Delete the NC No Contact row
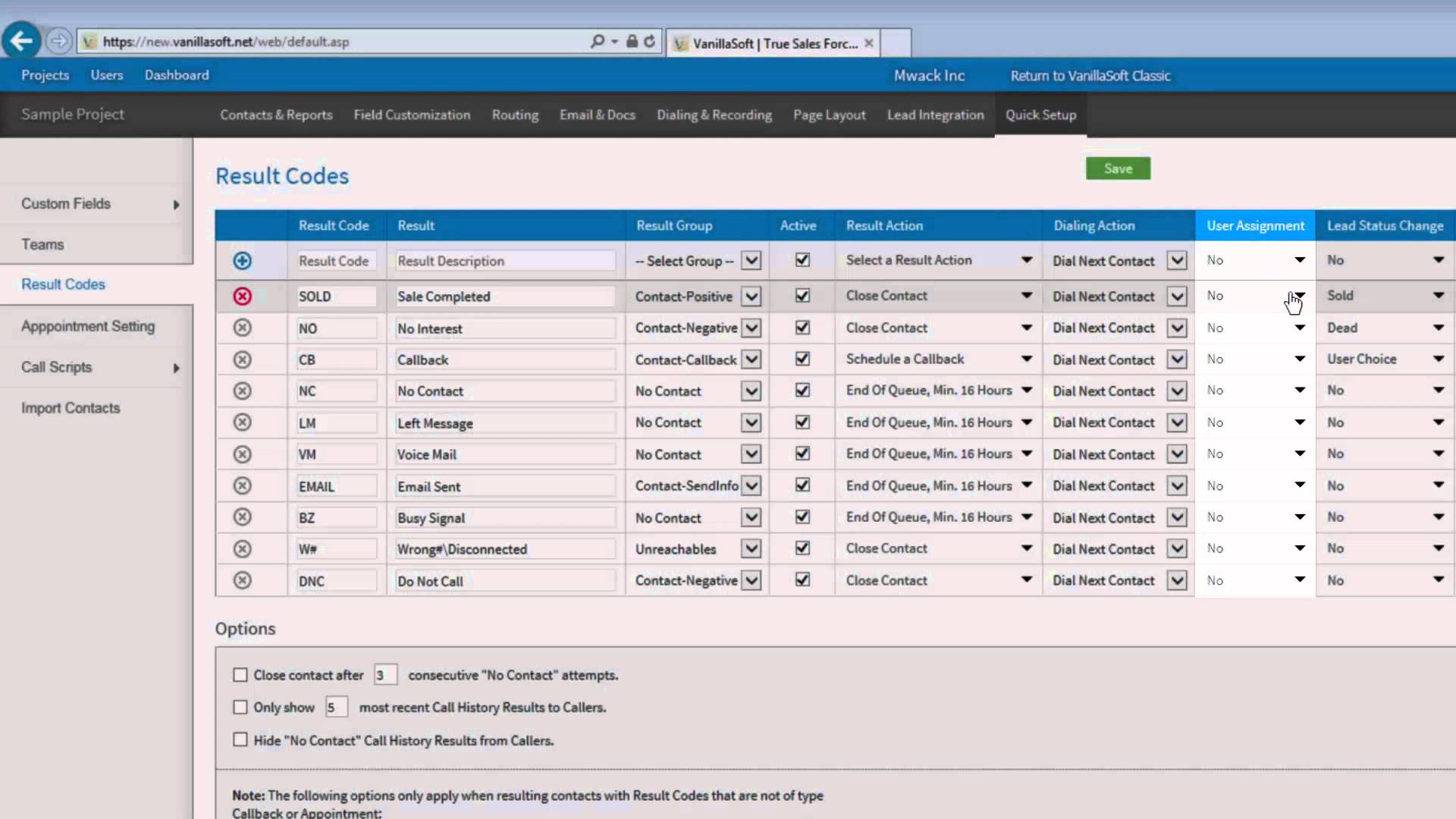 click(242, 391)
